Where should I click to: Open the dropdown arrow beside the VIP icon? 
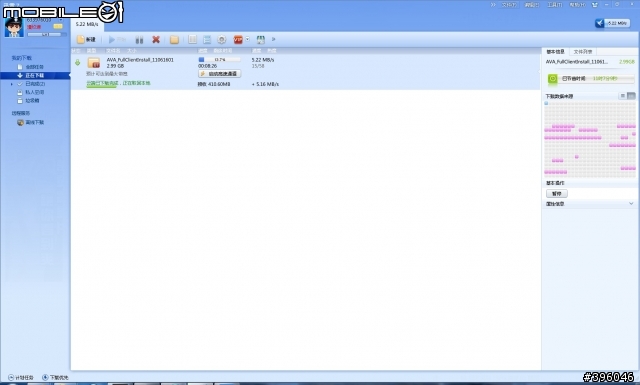[247, 39]
